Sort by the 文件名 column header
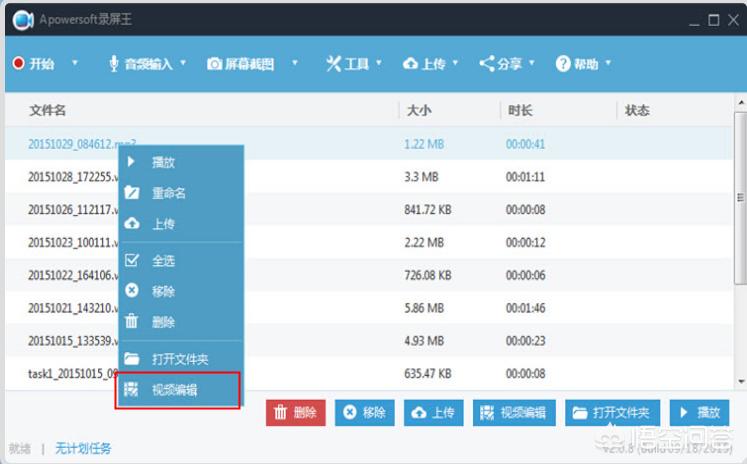This screenshot has width=747, height=464. 47,111
